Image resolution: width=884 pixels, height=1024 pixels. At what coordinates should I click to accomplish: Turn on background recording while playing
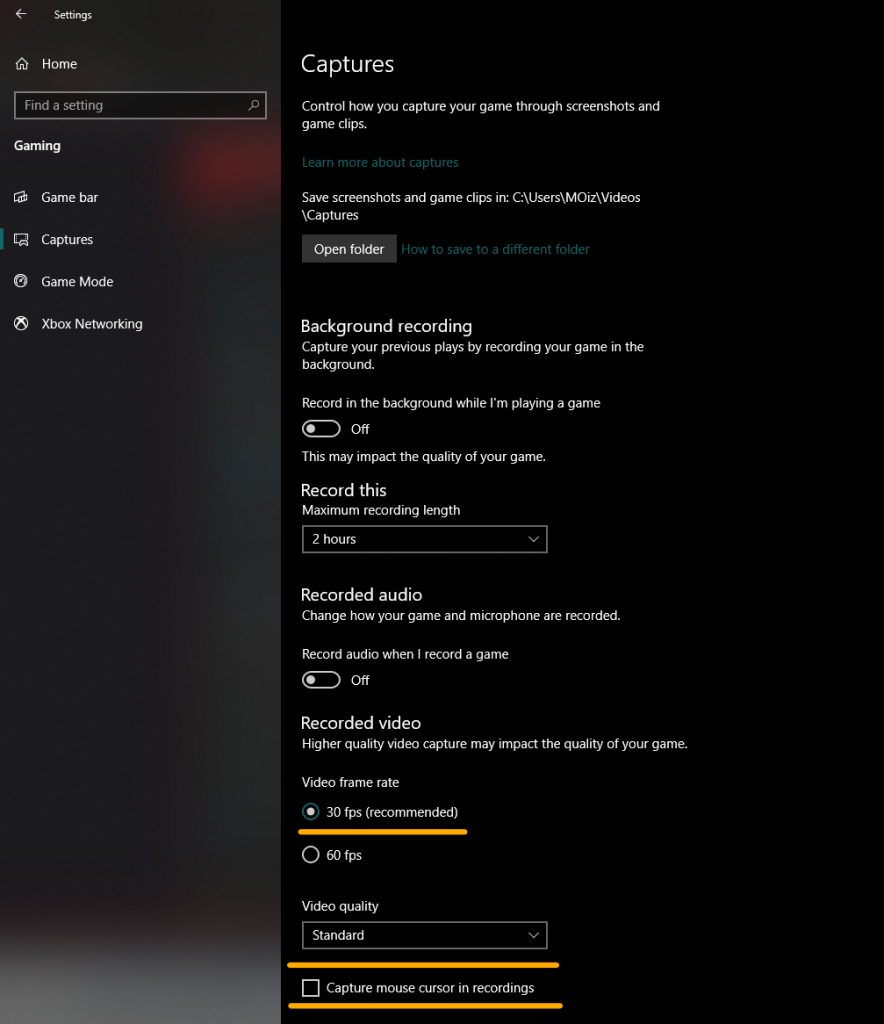(x=321, y=428)
